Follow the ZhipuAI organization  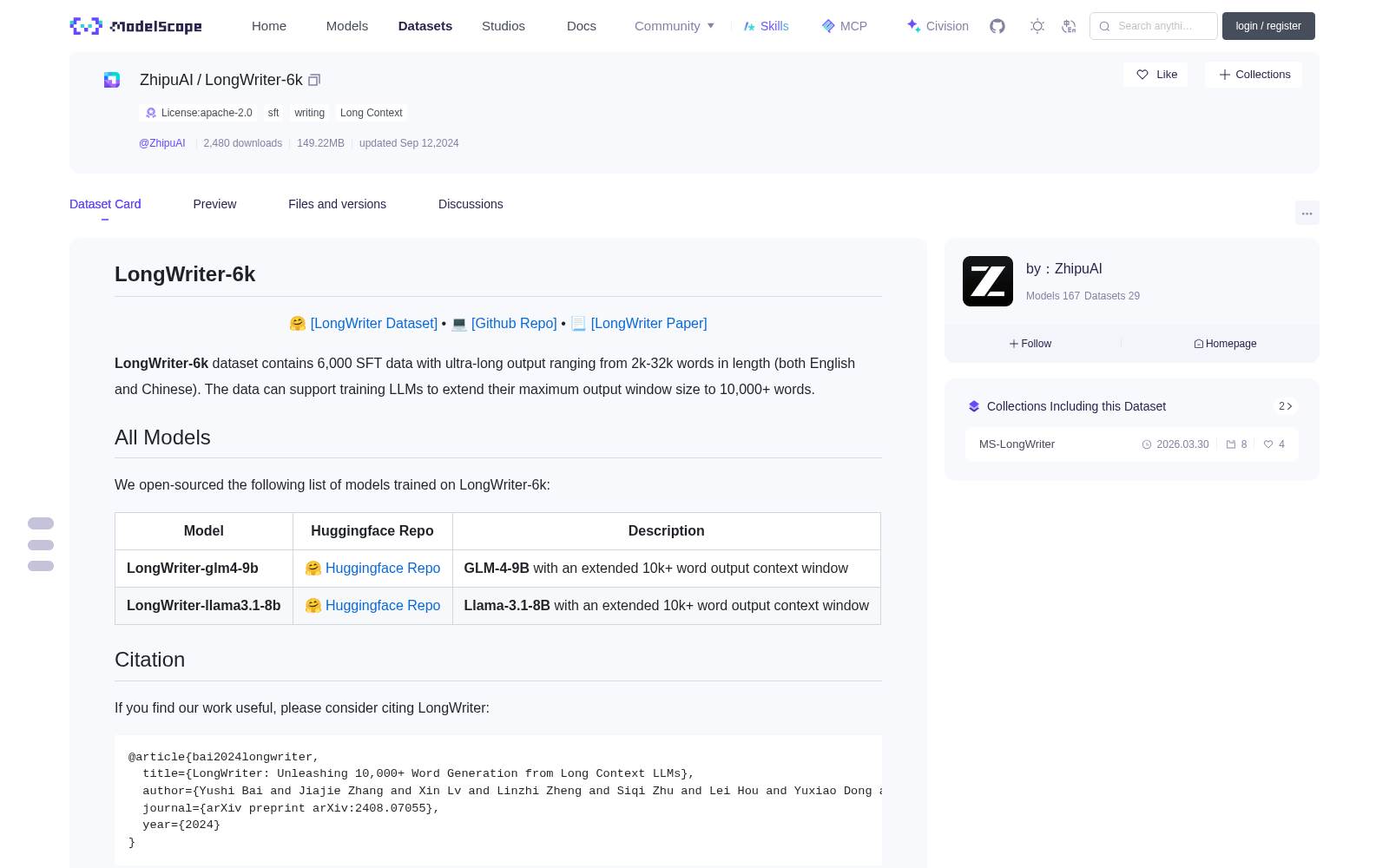click(x=1030, y=344)
